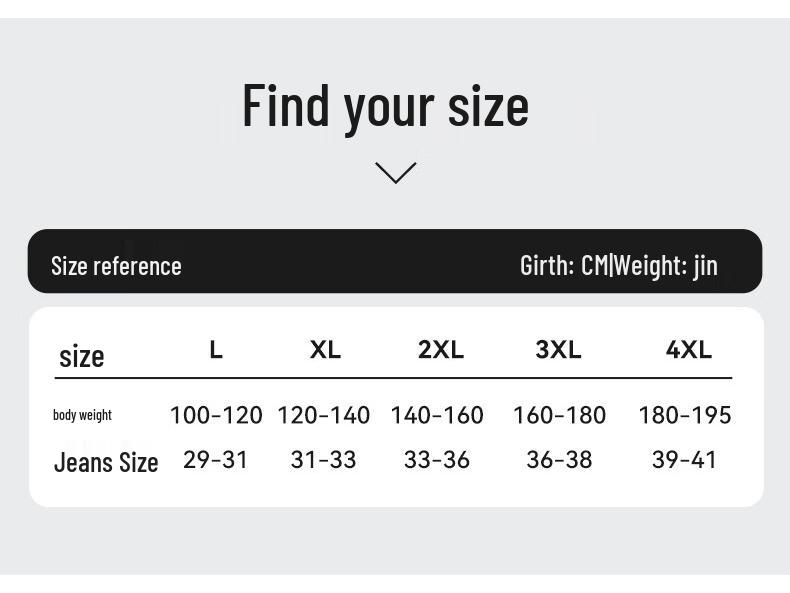Click the 36-38 jeans size cell

pos(559,460)
